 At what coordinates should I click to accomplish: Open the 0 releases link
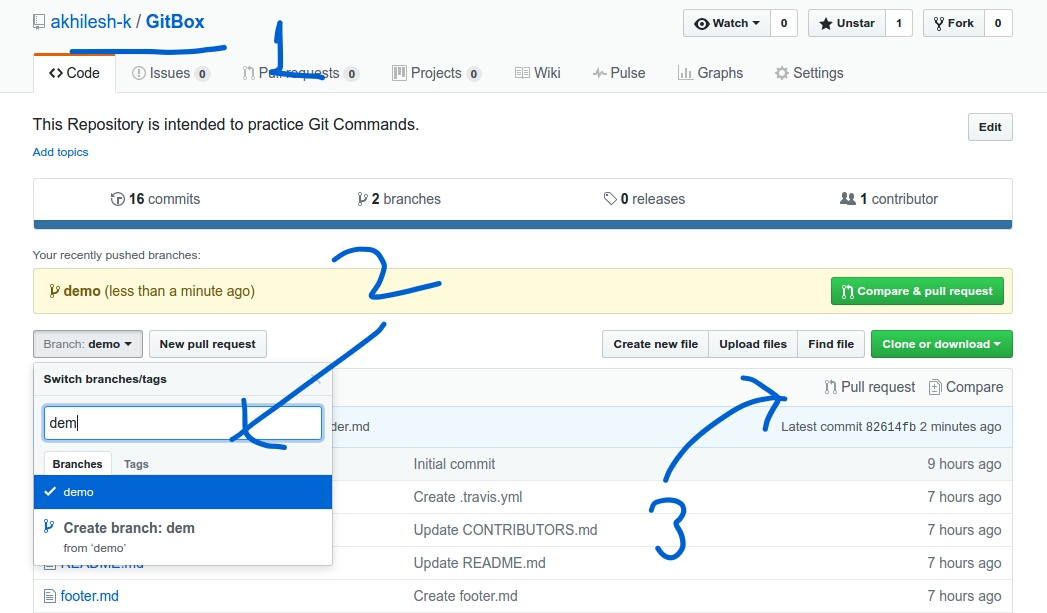(x=644, y=199)
